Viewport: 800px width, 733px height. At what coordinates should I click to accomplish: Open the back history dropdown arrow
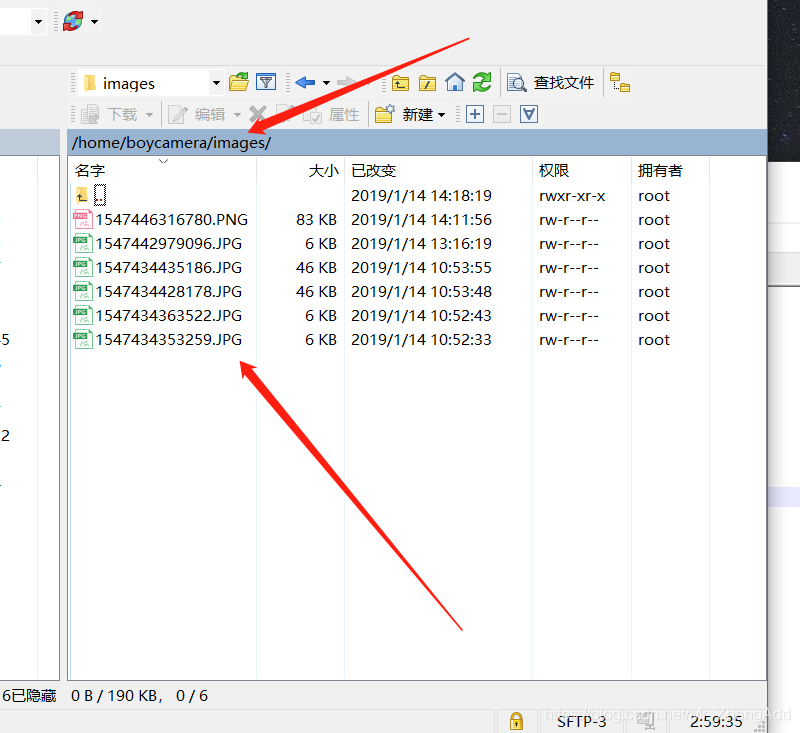pos(326,83)
